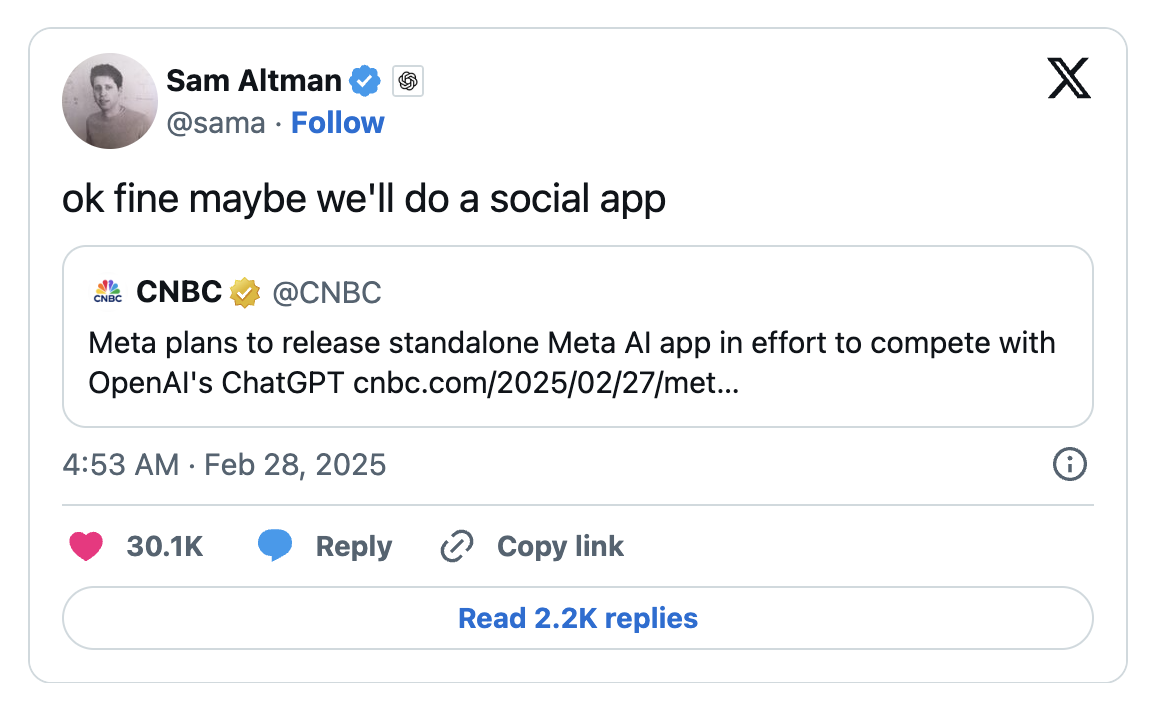Screen dimensions: 1176x718
Task: Select the blue verified badge on Sam Altman
Action: pyautogui.click(x=366, y=80)
